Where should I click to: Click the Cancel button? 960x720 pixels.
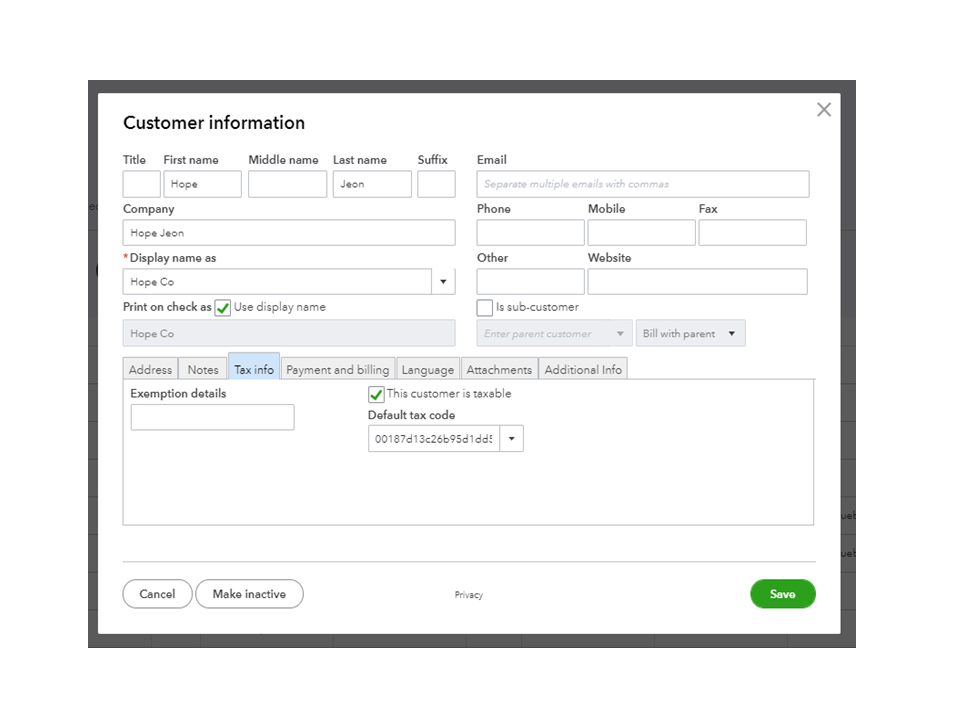point(157,594)
